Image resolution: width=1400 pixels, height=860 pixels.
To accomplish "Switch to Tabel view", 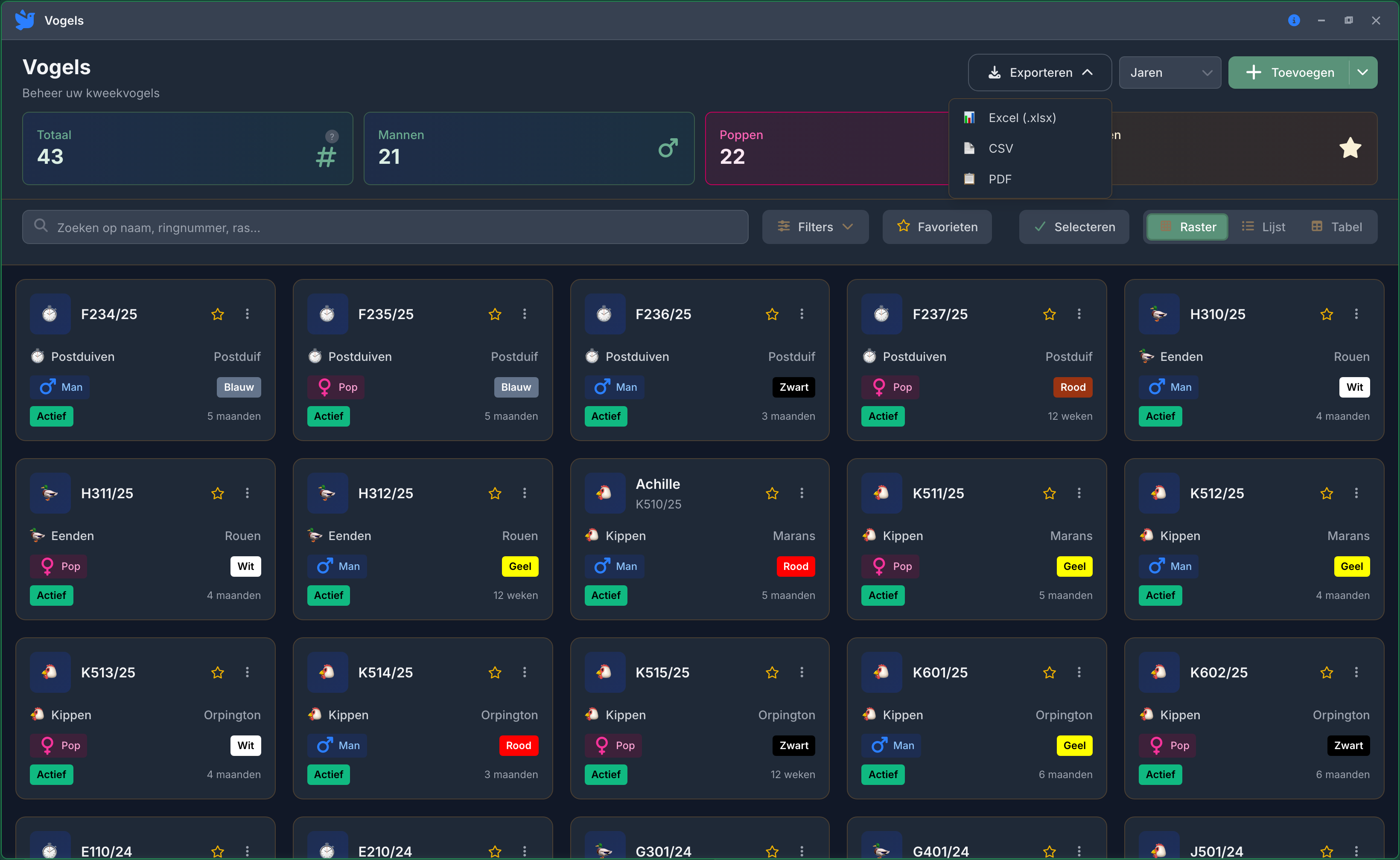I will [x=1336, y=227].
